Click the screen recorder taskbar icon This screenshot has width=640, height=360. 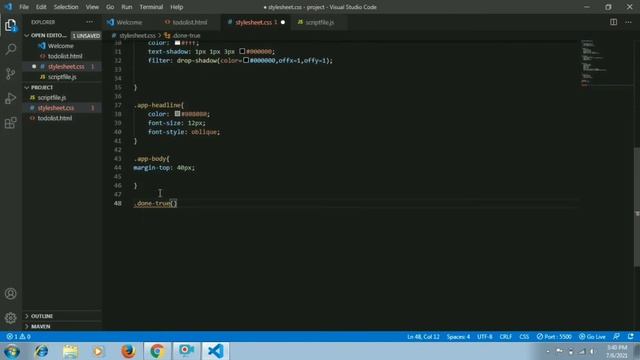click(186, 351)
